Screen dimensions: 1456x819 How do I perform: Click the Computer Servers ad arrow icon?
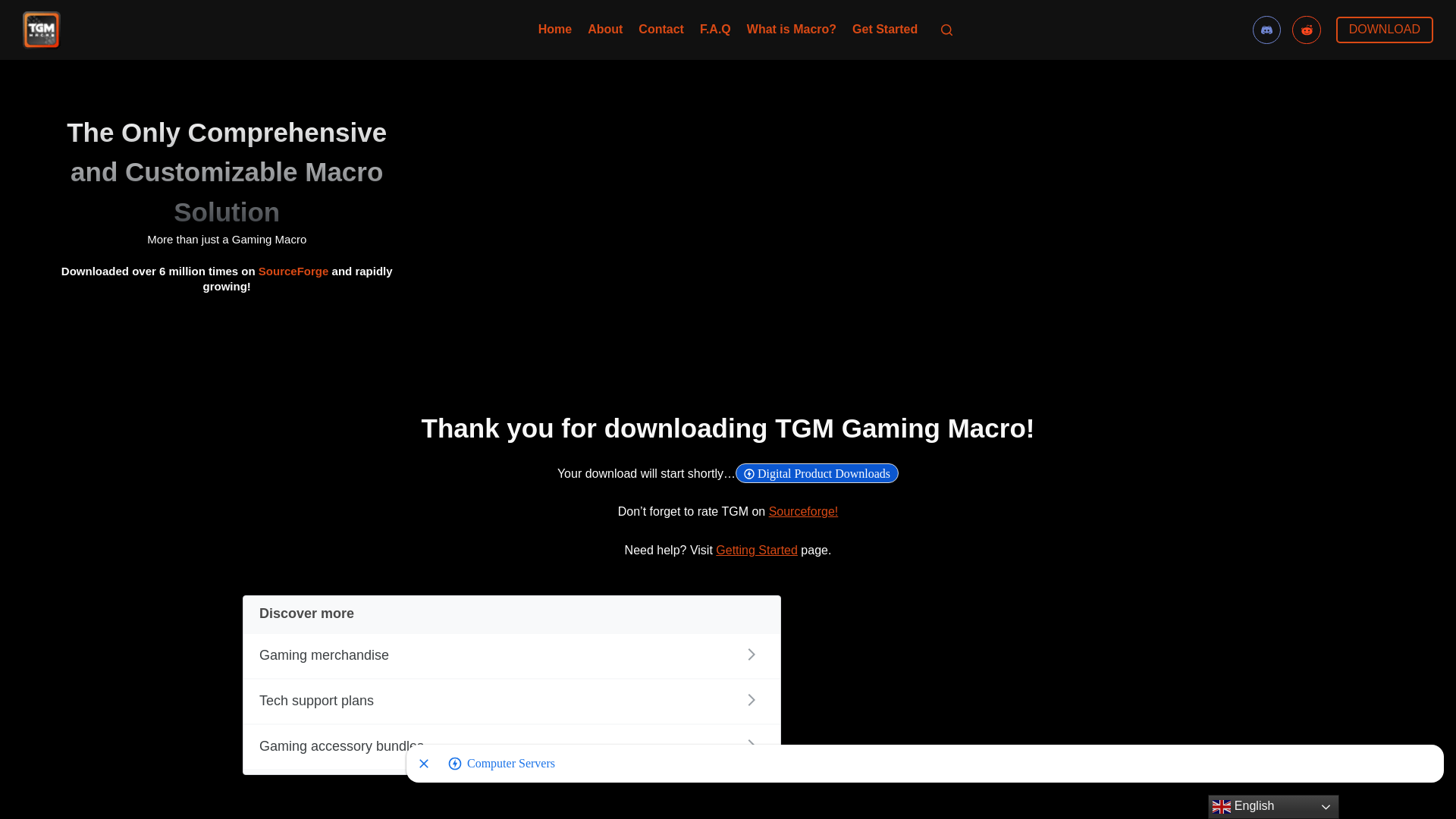click(455, 764)
